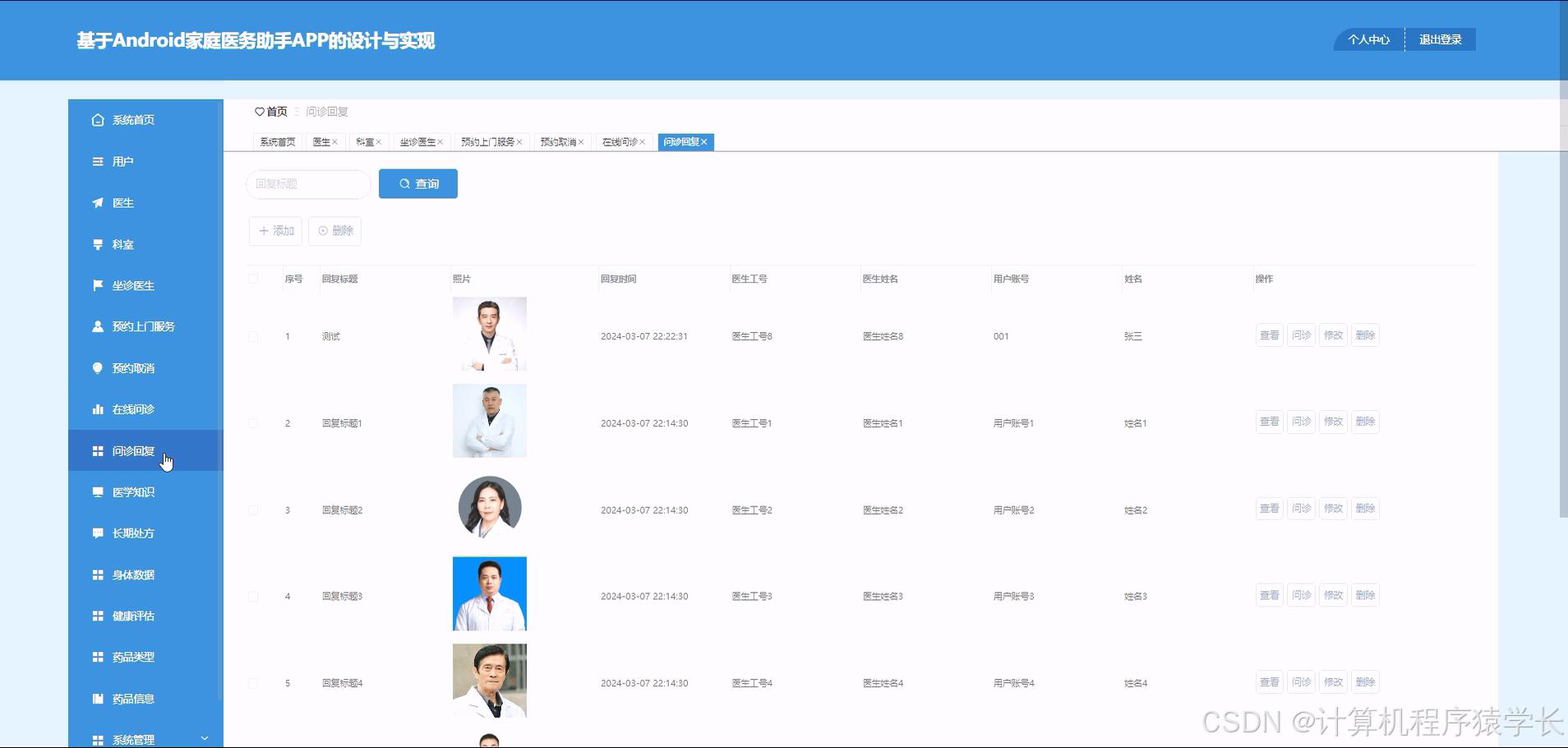This screenshot has width=1568, height=748.
Task: Click the 用户 list icon in sidebar
Action: [98, 162]
